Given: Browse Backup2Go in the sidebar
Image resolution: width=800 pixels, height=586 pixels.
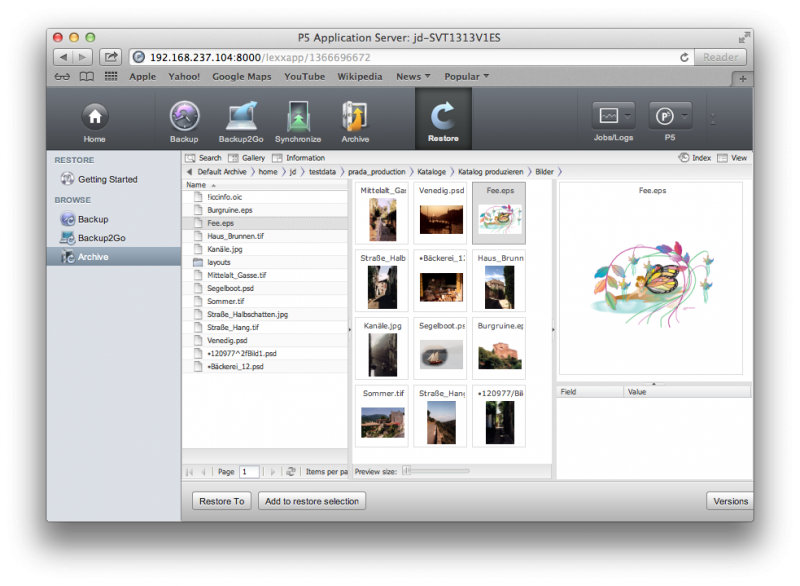Looking at the screenshot, I should (102, 238).
